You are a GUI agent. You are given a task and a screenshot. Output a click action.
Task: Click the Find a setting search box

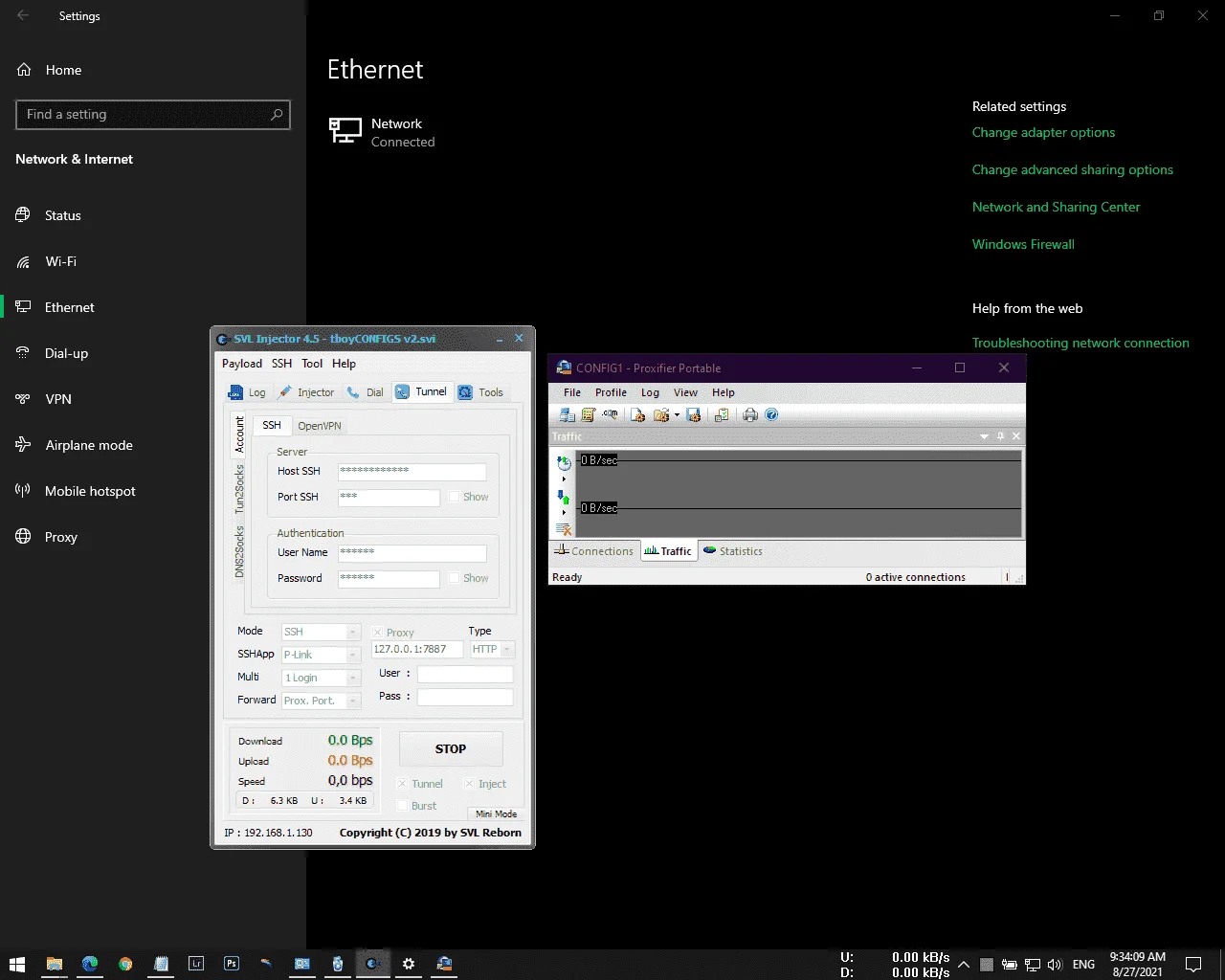point(153,115)
